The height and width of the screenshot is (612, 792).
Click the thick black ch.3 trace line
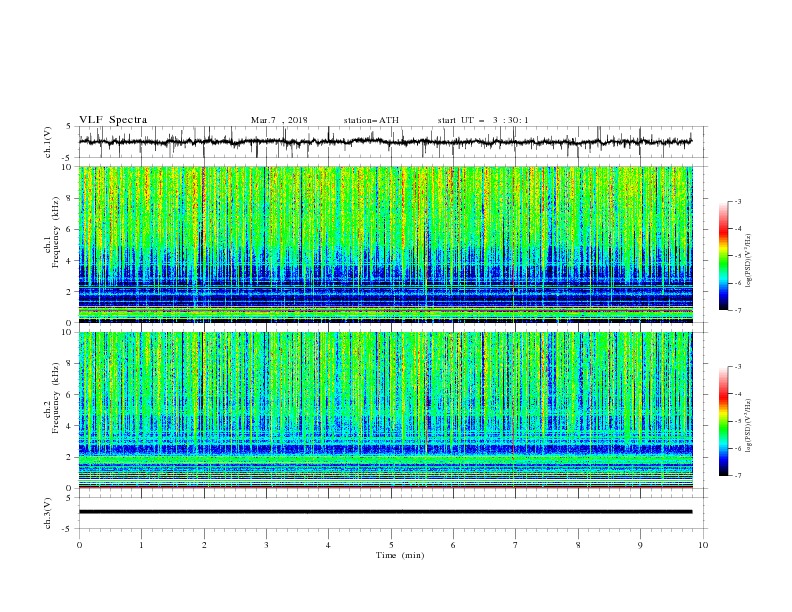[385, 512]
